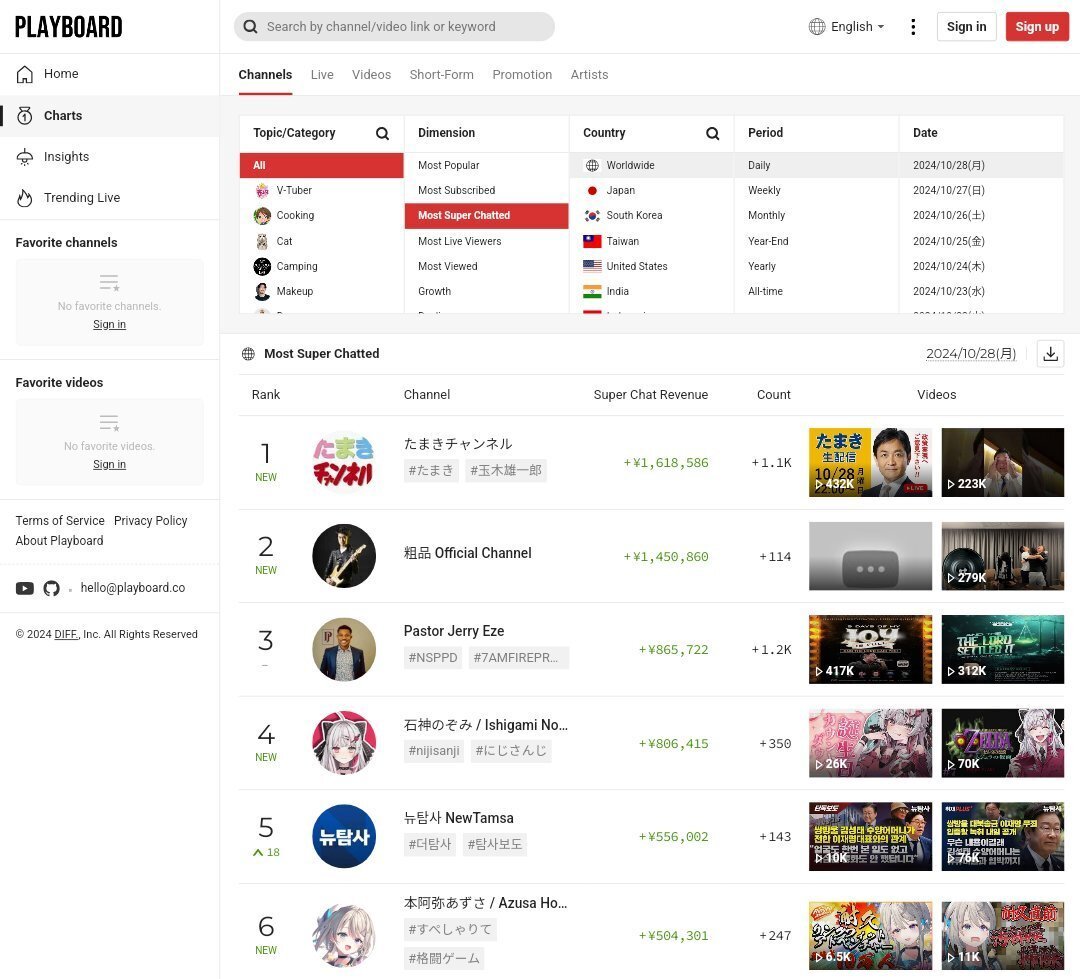Click the #nijisanji tag
Image resolution: width=1080 pixels, height=979 pixels.
[434, 751]
